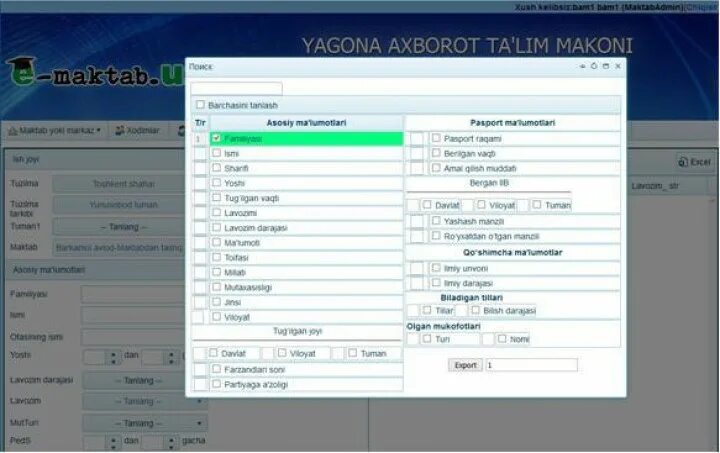Uncheck the Familiyasi checkbox
The height and width of the screenshot is (453, 720).
pyautogui.click(x=216, y=138)
